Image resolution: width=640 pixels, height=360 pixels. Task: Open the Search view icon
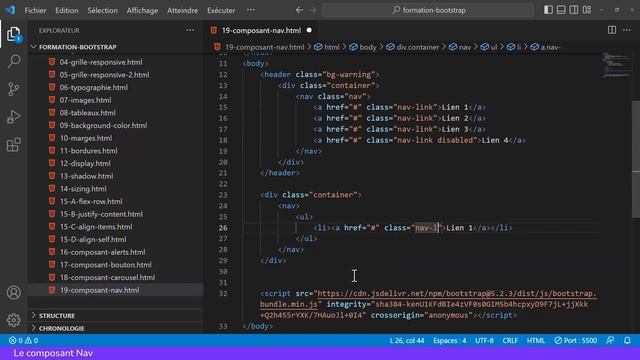[13, 62]
